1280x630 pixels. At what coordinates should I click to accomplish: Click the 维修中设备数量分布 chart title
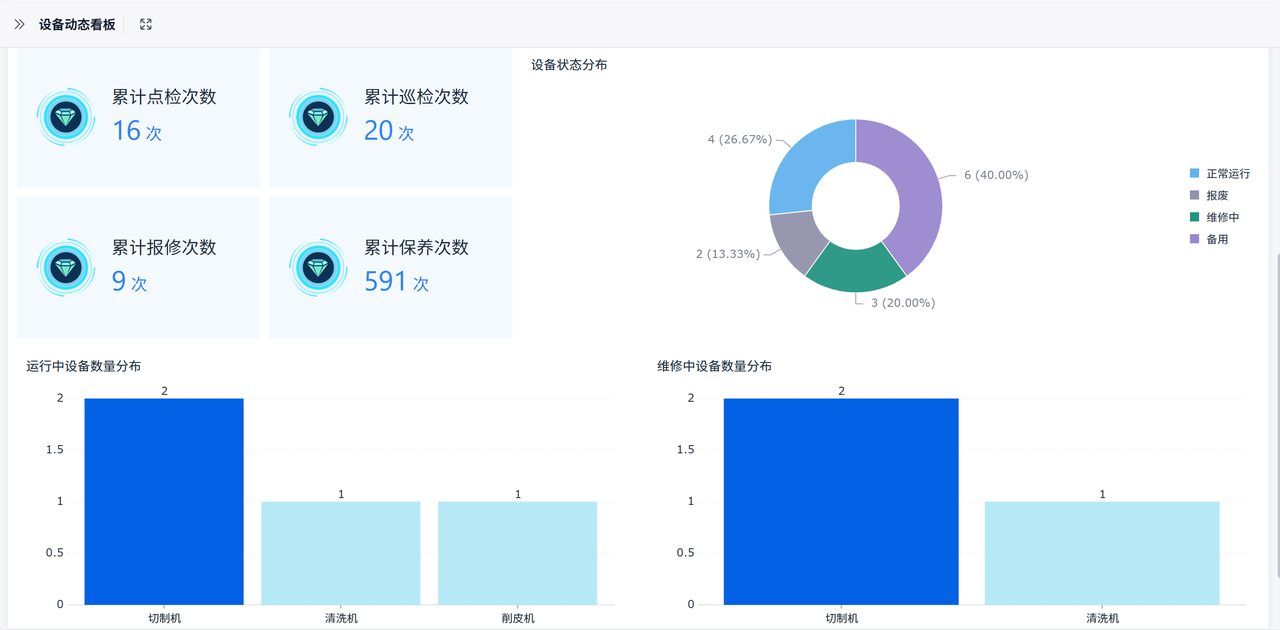coord(714,367)
